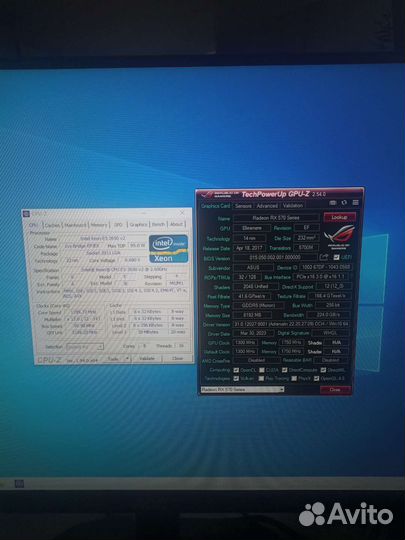405x540 pixels.
Task: Click the Level 3 cache value in CPU-Z
Action: point(148,332)
